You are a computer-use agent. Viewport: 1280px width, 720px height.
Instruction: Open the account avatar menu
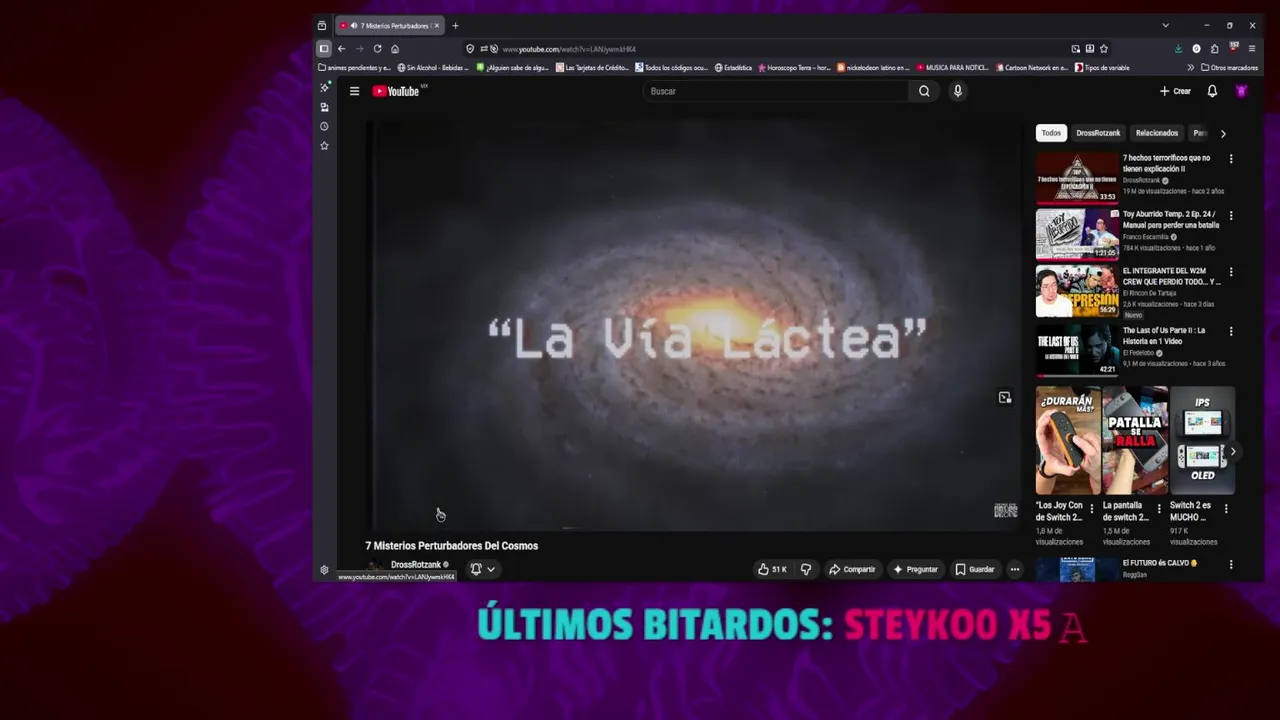(x=1241, y=91)
